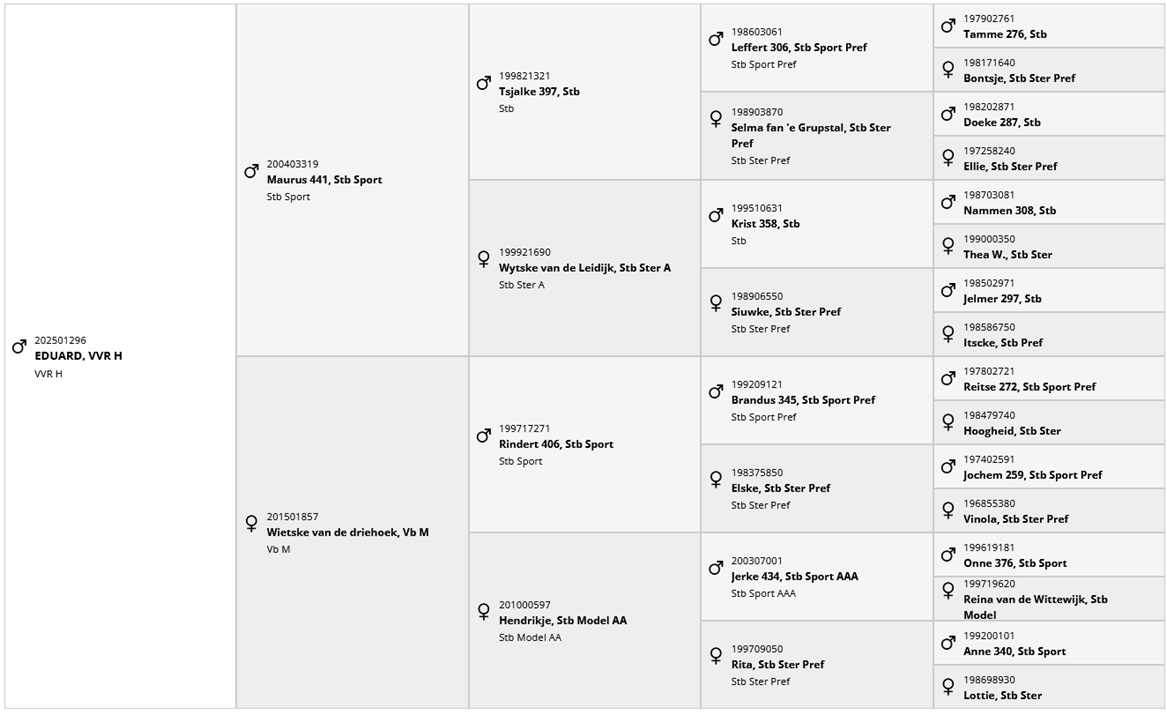1167x715 pixels.
Task: Click registration number 202501296
Action: click(x=60, y=340)
